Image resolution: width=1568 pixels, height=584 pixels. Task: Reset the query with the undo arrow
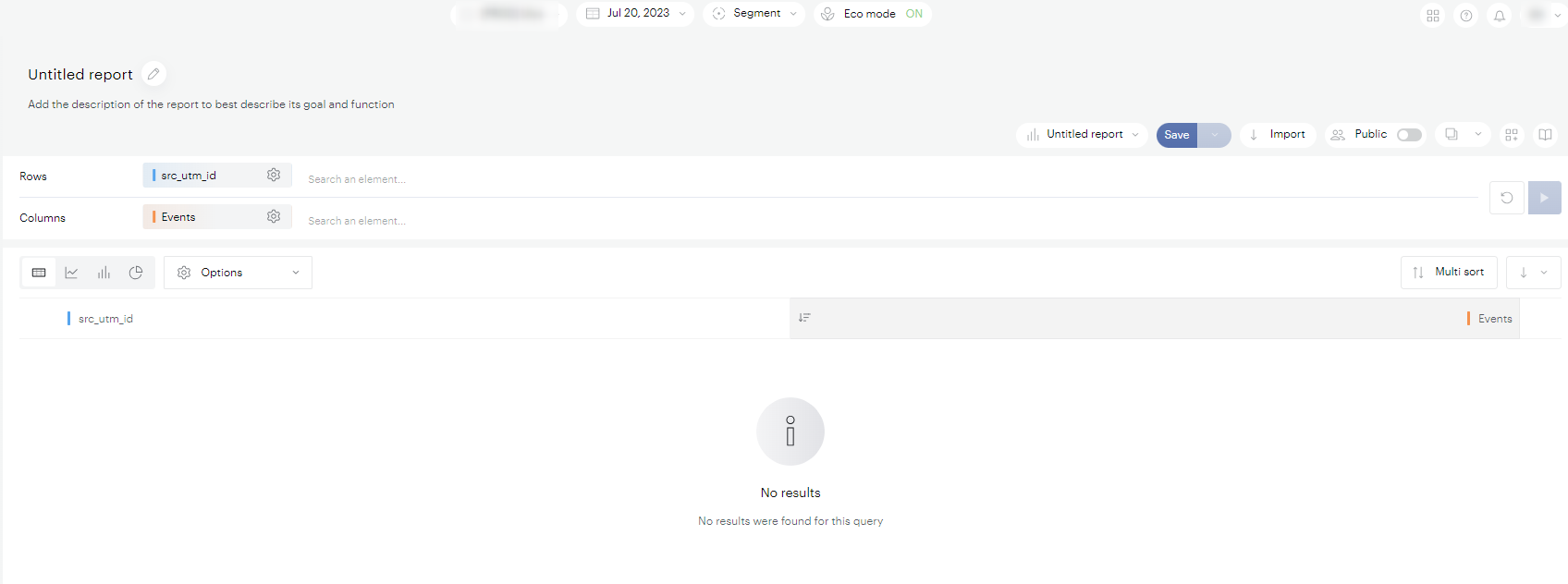click(x=1506, y=198)
